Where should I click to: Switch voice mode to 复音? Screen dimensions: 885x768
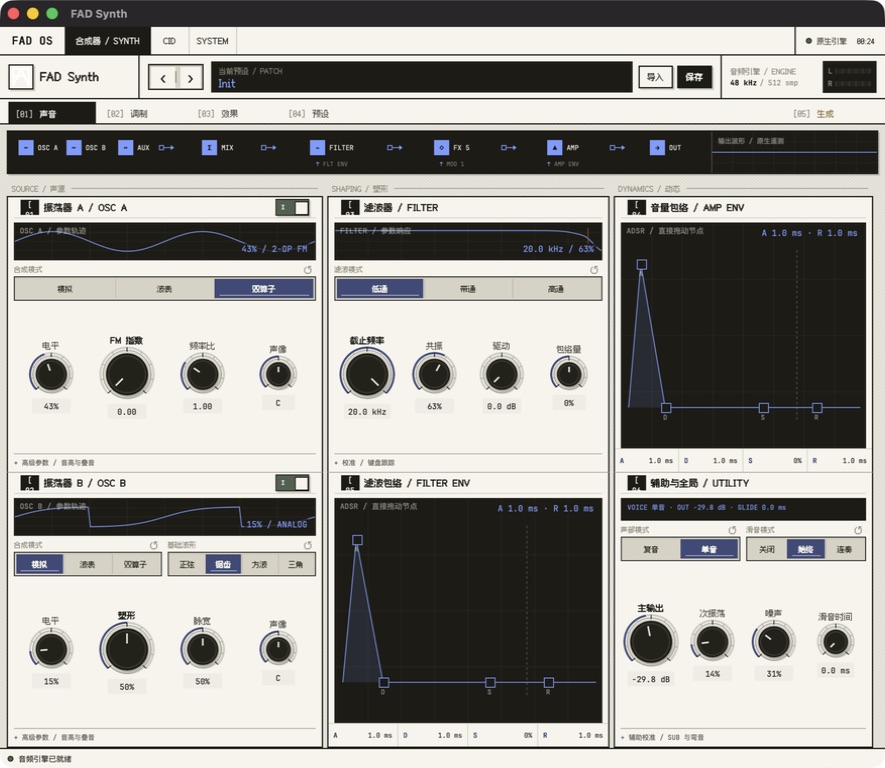coord(651,549)
